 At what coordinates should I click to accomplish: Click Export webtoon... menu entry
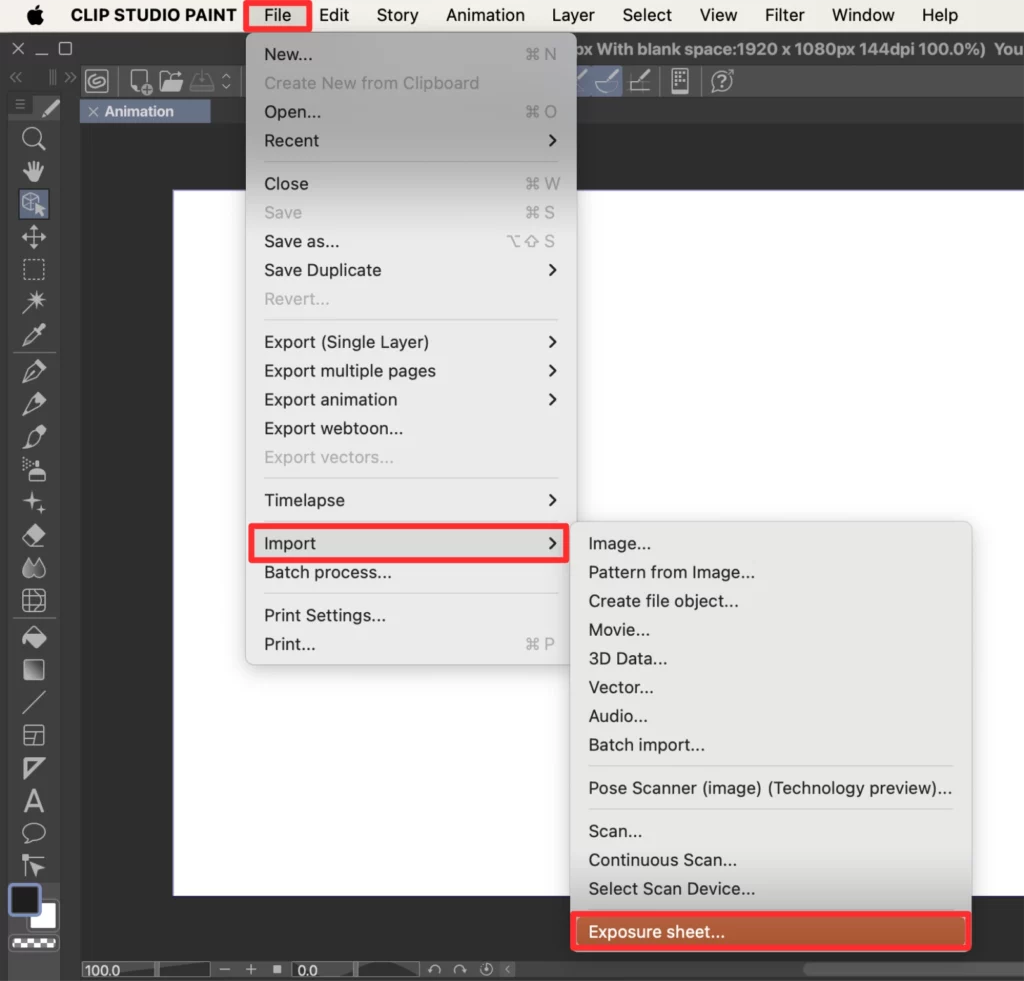[x=411, y=428]
